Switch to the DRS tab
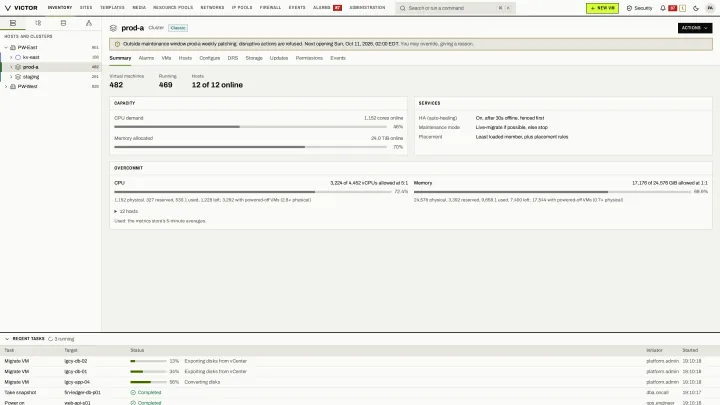Viewport: 720px width, 405px height. point(233,58)
